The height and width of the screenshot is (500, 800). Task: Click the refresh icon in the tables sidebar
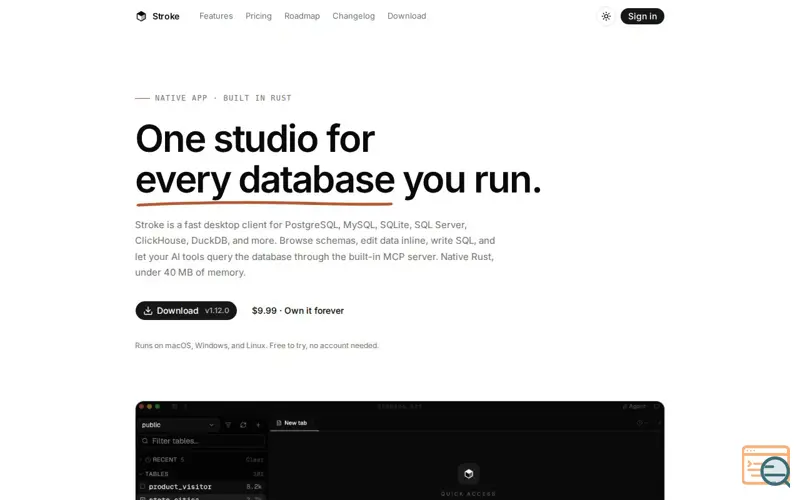tap(243, 425)
